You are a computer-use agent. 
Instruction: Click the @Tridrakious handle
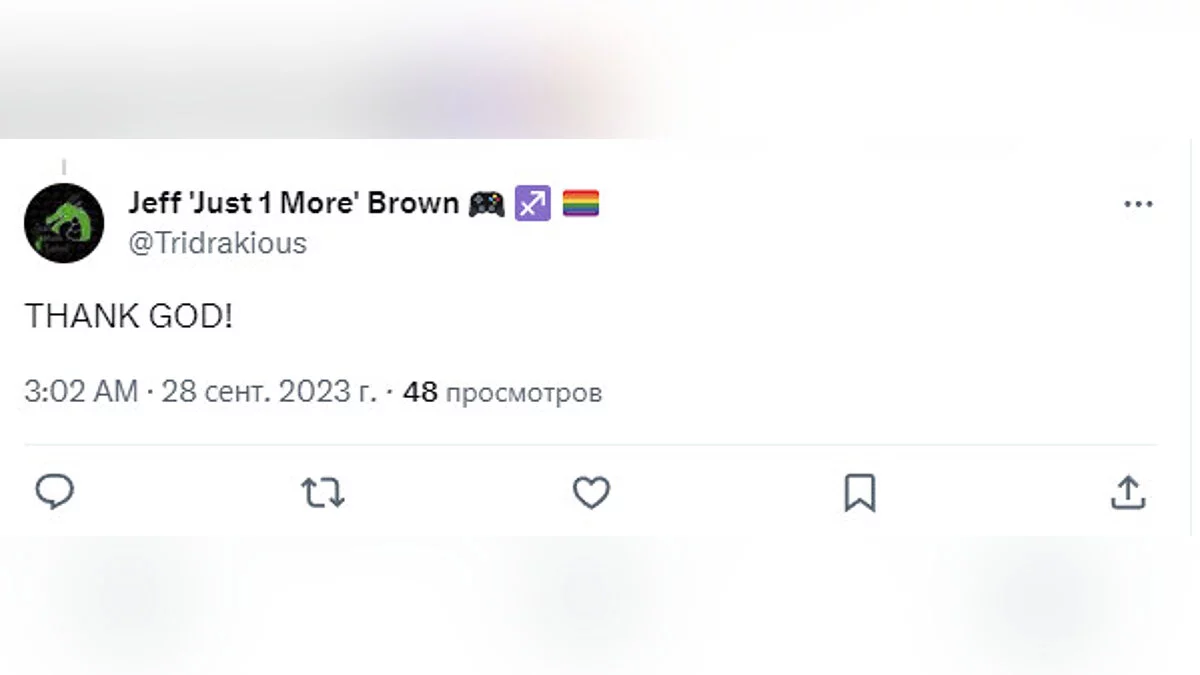pyautogui.click(x=217, y=243)
